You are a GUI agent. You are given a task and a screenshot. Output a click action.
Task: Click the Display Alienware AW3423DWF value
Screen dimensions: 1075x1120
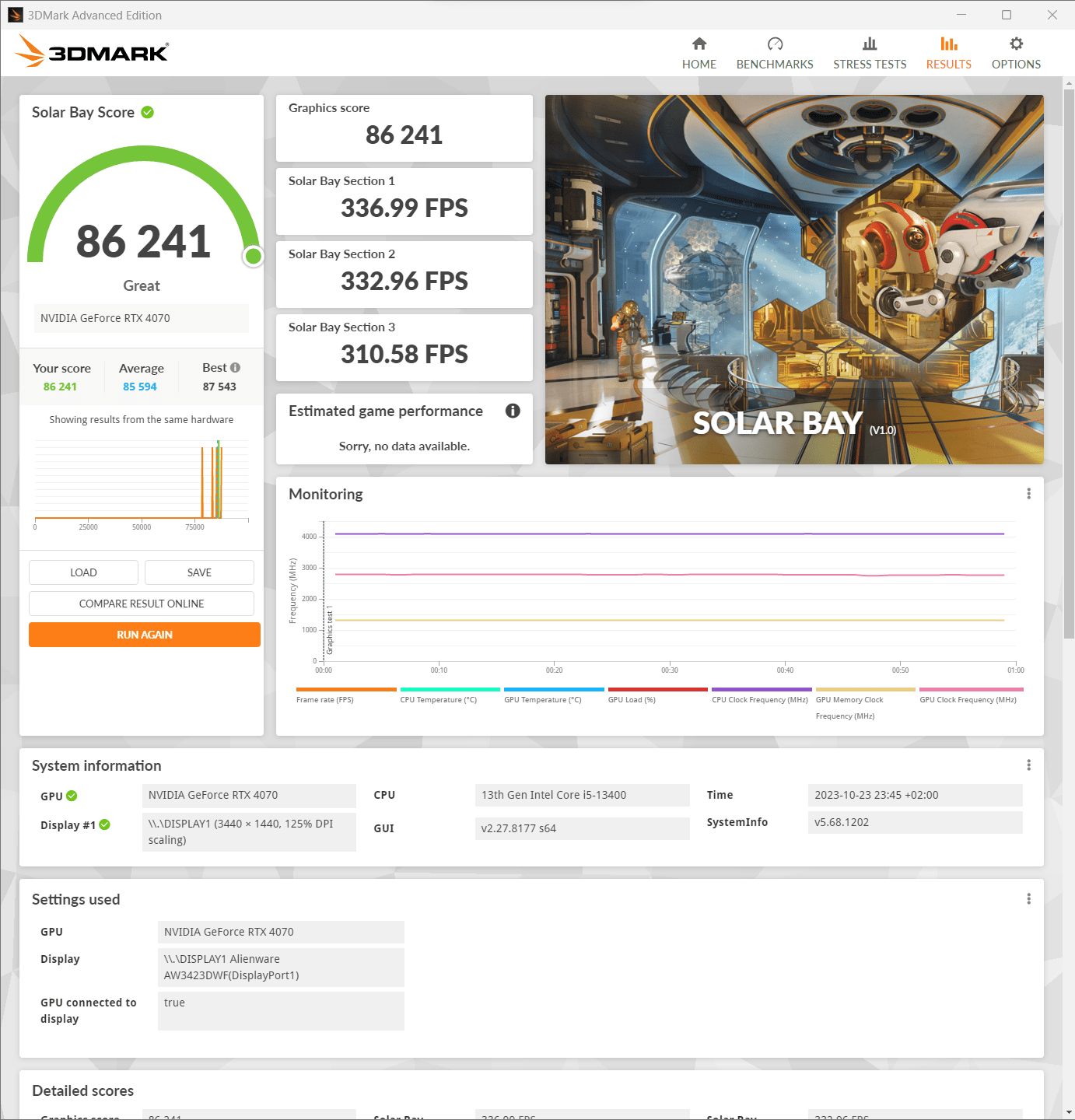click(x=281, y=967)
